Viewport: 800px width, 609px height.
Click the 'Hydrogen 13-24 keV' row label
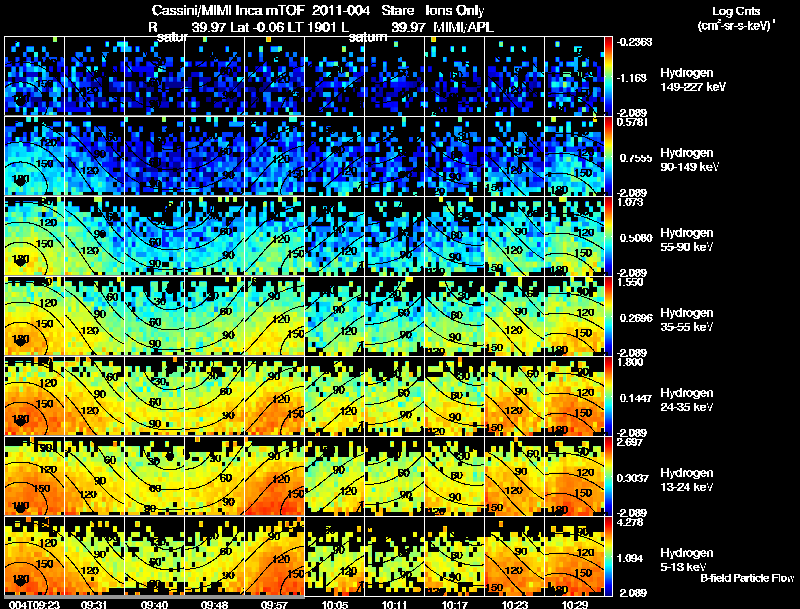pyautogui.click(x=687, y=480)
